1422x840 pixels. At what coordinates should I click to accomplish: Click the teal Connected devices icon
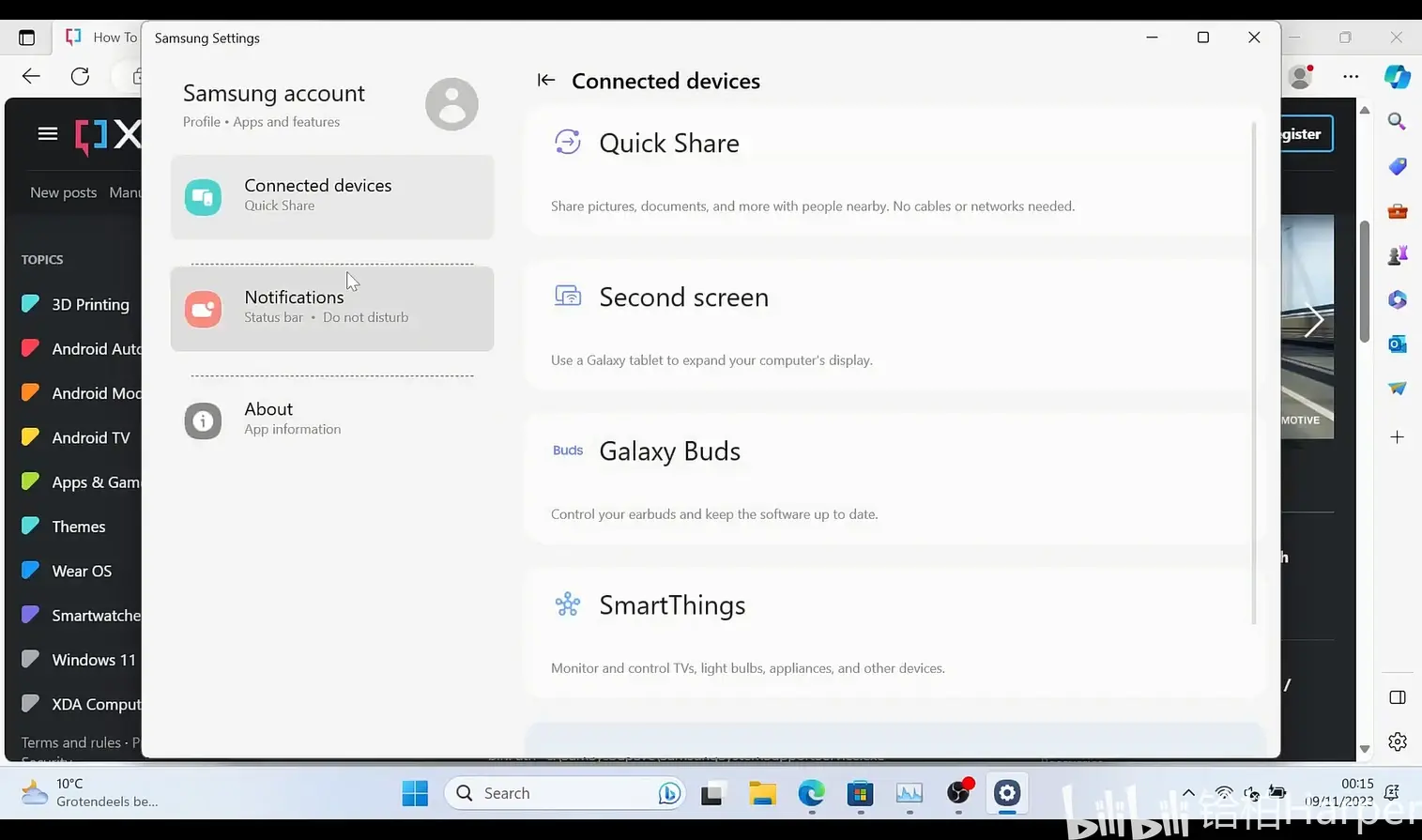[x=203, y=197]
